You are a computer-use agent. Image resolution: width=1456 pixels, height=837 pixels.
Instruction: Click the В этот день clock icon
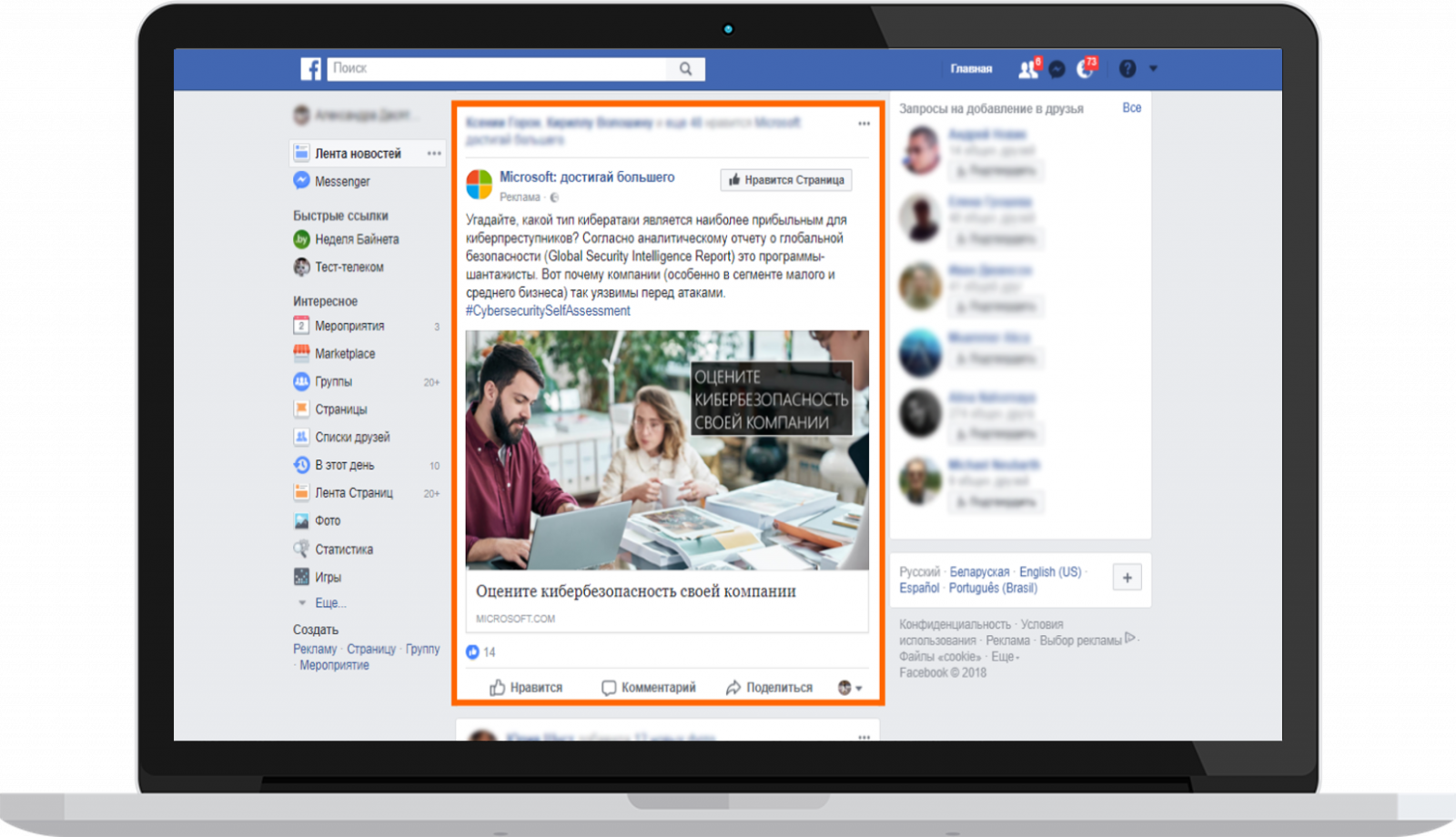tap(301, 465)
